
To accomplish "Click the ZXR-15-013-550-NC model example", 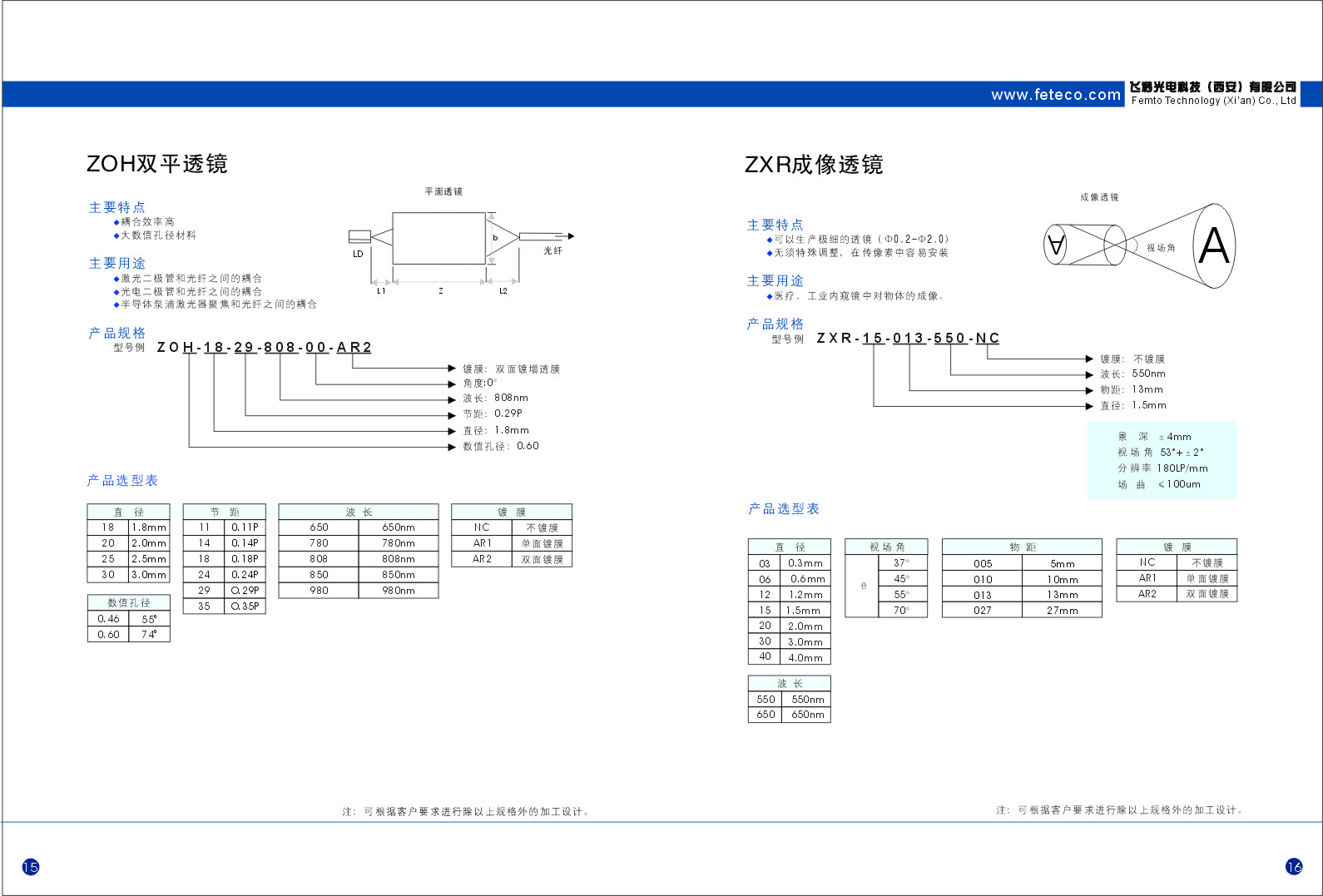I will coord(908,339).
